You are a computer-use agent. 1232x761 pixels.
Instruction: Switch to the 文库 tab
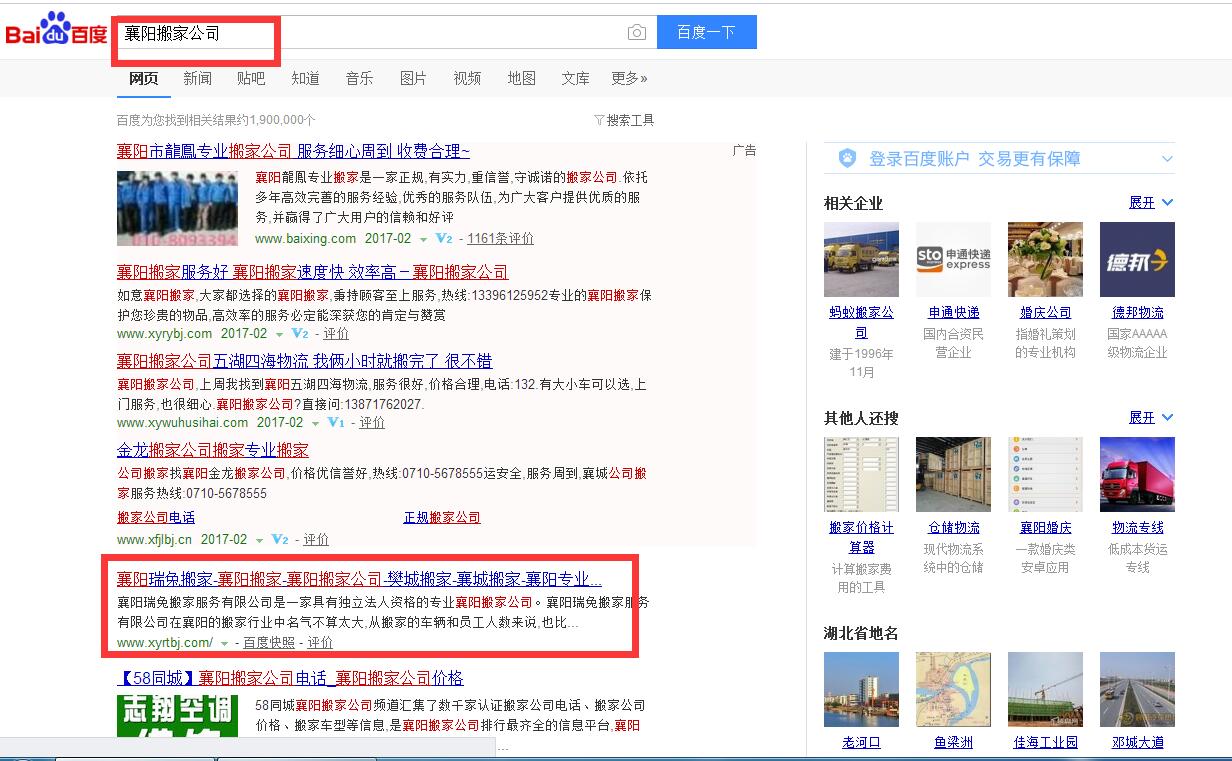click(575, 78)
